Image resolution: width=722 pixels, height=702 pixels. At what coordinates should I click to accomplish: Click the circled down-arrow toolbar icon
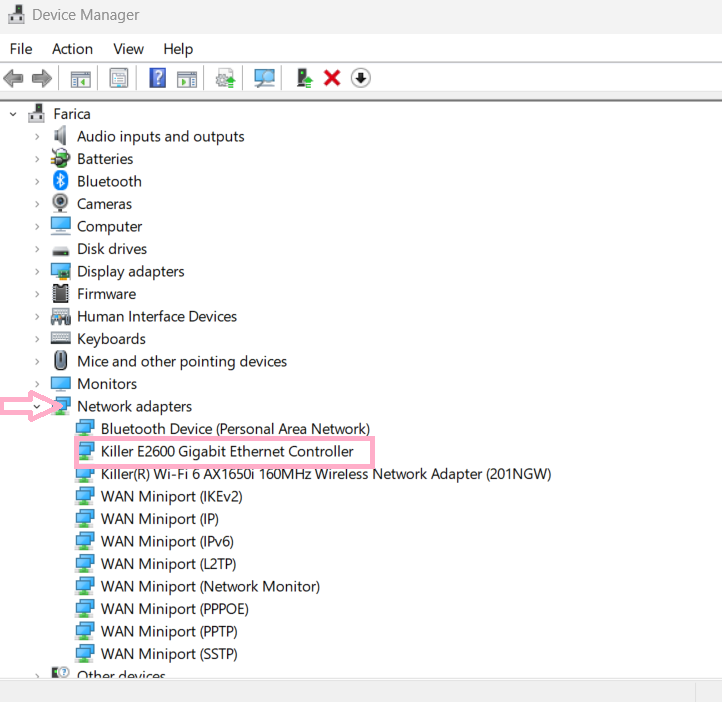361,78
